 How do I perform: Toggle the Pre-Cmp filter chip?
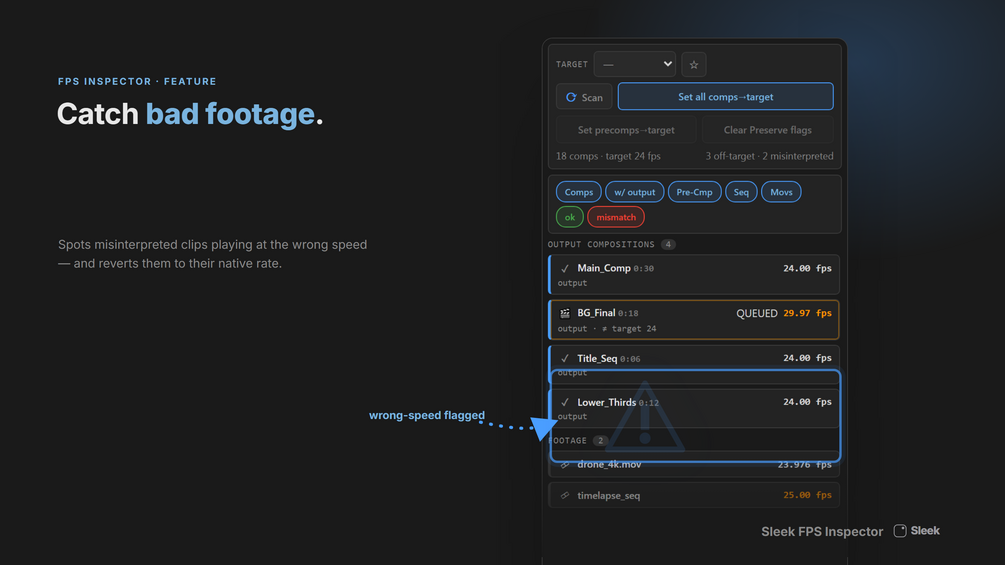tap(694, 192)
